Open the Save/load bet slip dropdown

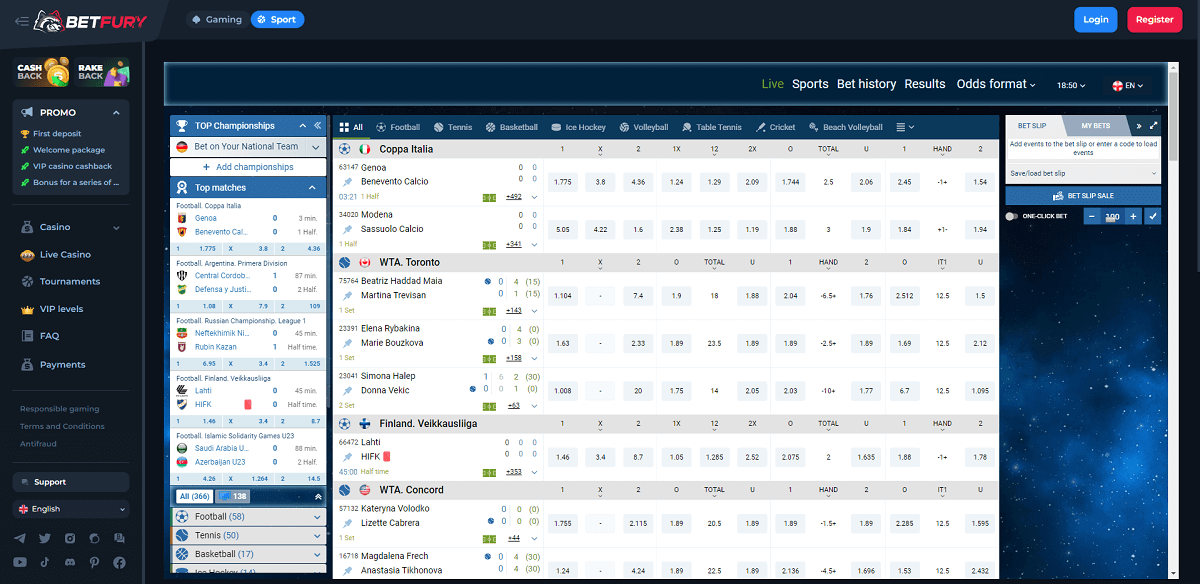1082,174
